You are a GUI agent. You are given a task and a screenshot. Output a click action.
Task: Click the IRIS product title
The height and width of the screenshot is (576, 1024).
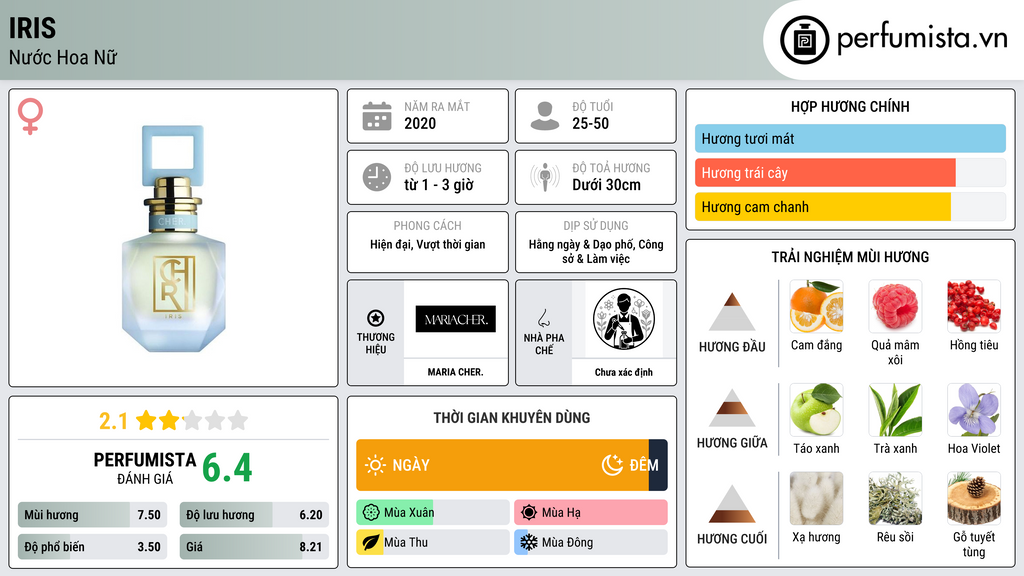click(32, 28)
